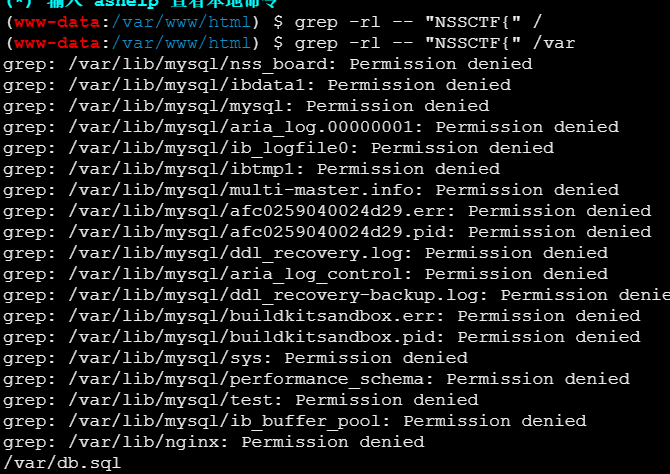Click the performance_schema error line
670x474 pixels.
point(316,379)
